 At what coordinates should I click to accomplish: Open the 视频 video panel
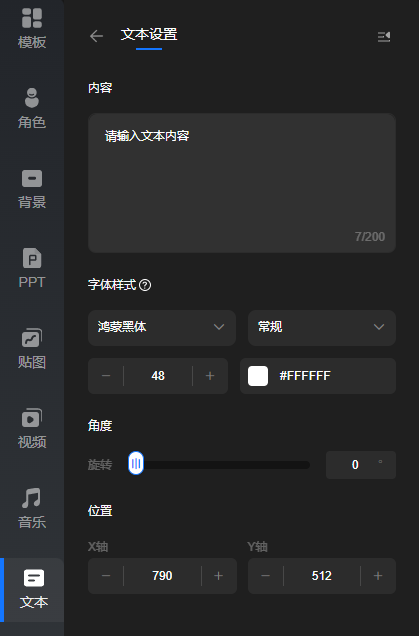pyautogui.click(x=32, y=429)
